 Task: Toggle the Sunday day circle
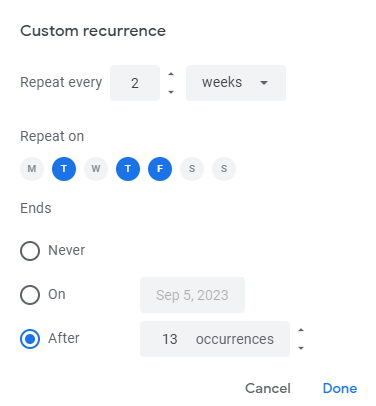tap(224, 169)
